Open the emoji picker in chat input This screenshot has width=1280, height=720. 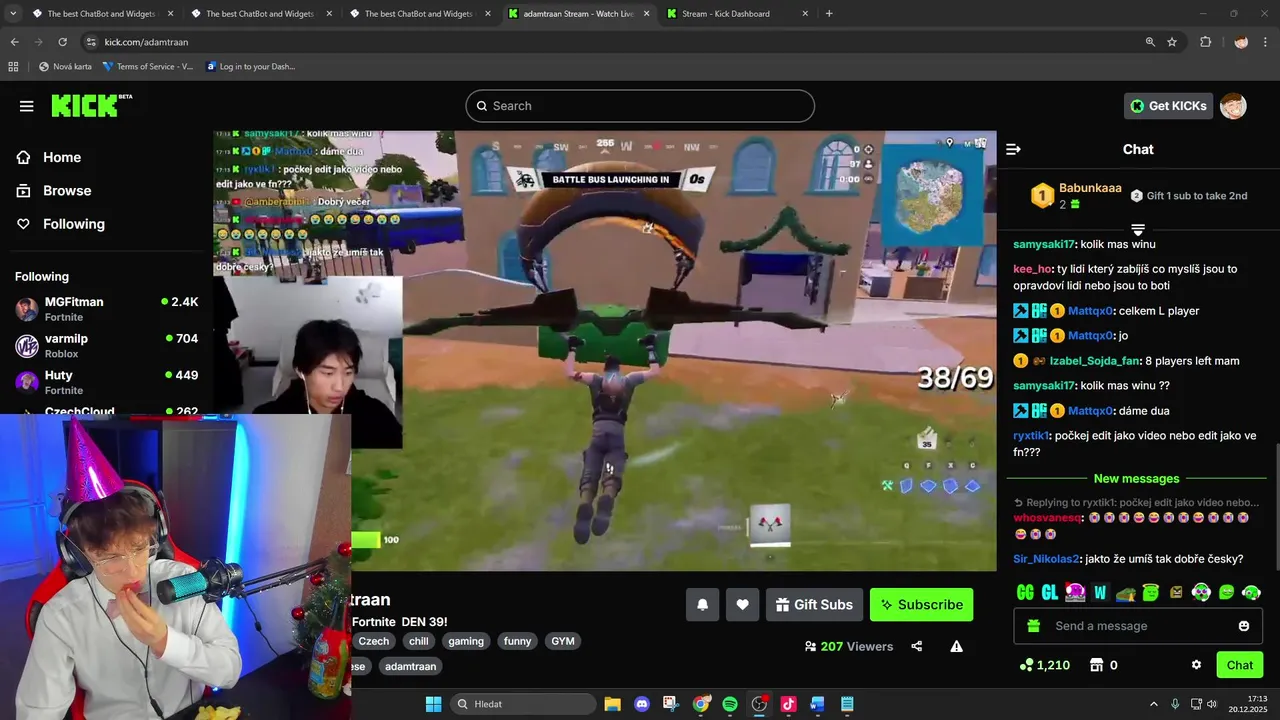pos(1244,626)
